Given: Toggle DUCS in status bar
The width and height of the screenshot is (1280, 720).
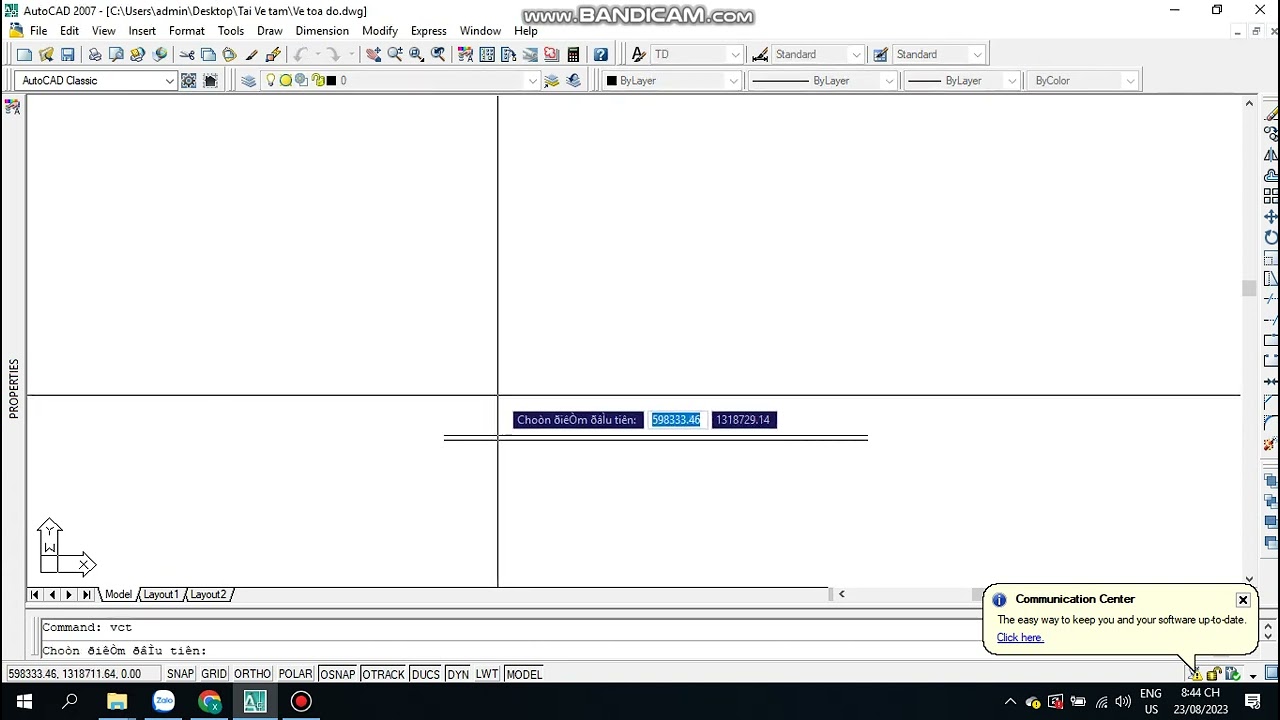Looking at the screenshot, I should pos(425,674).
